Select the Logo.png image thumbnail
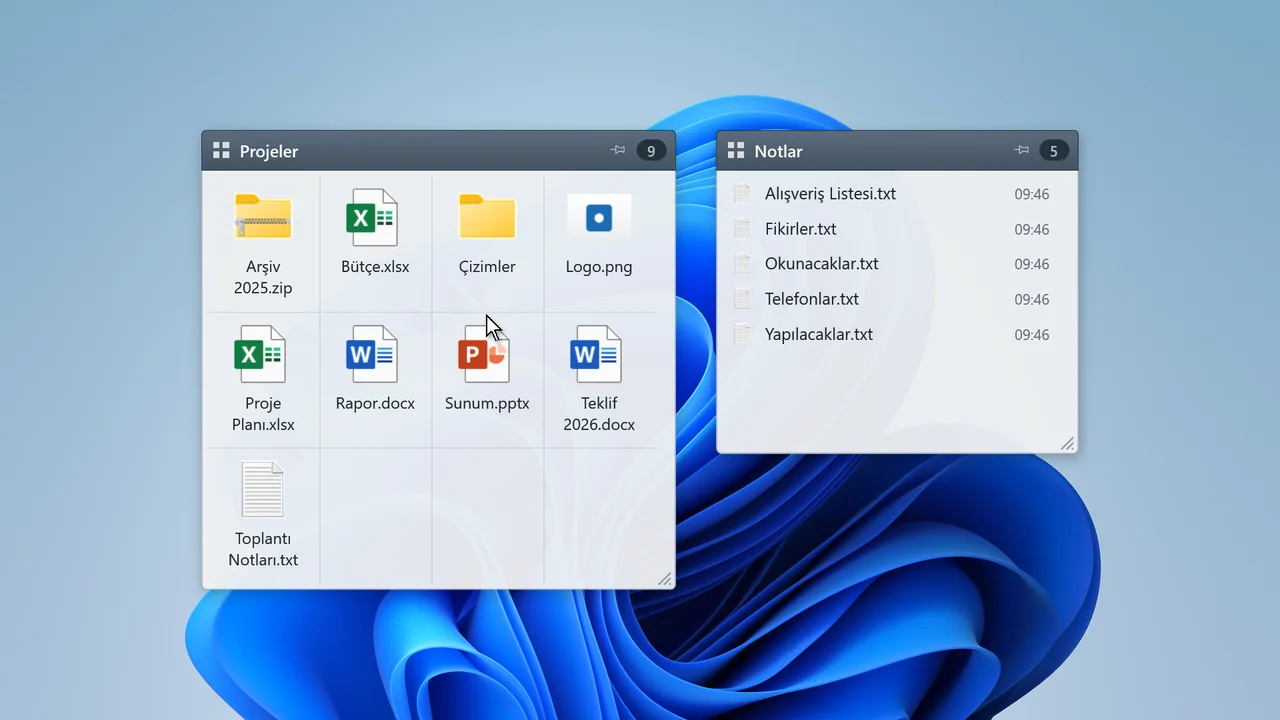This screenshot has height=720, width=1280. 599,217
